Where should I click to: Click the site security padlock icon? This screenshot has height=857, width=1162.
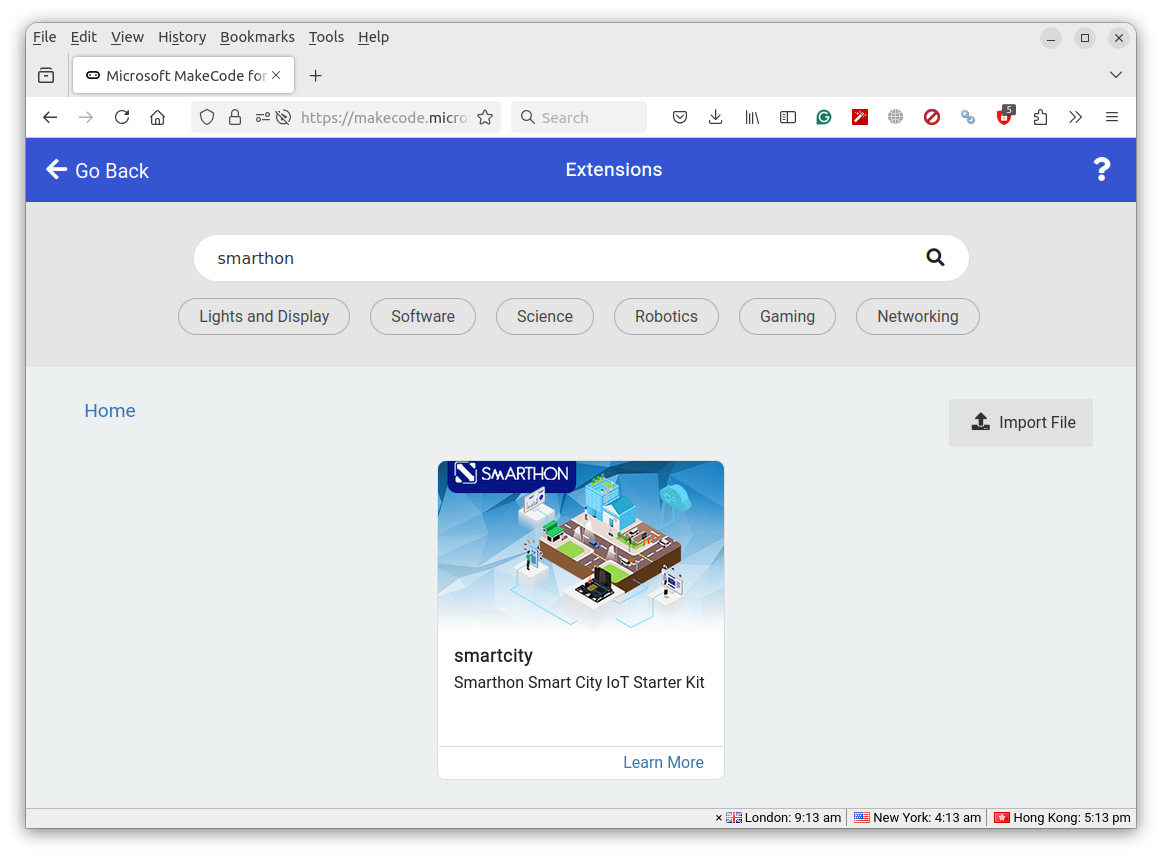point(235,117)
